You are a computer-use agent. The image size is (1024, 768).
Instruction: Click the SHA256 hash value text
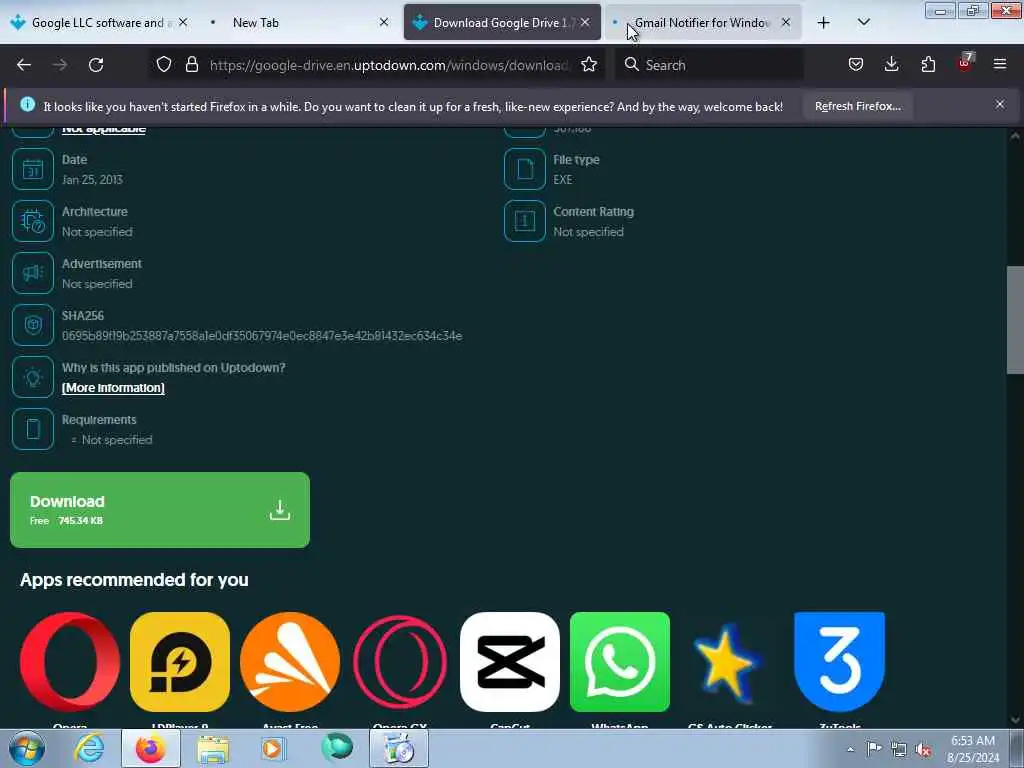point(262,336)
